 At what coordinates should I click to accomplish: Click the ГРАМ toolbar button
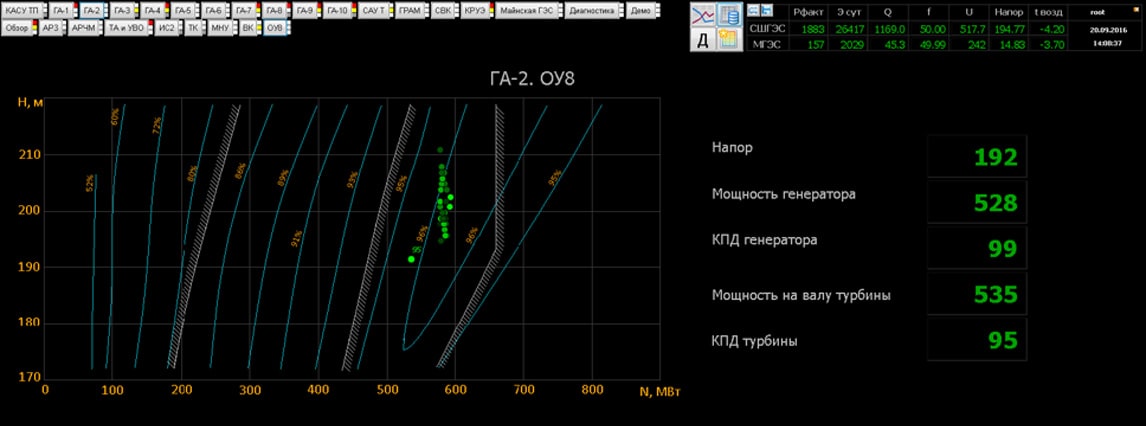coord(408,11)
